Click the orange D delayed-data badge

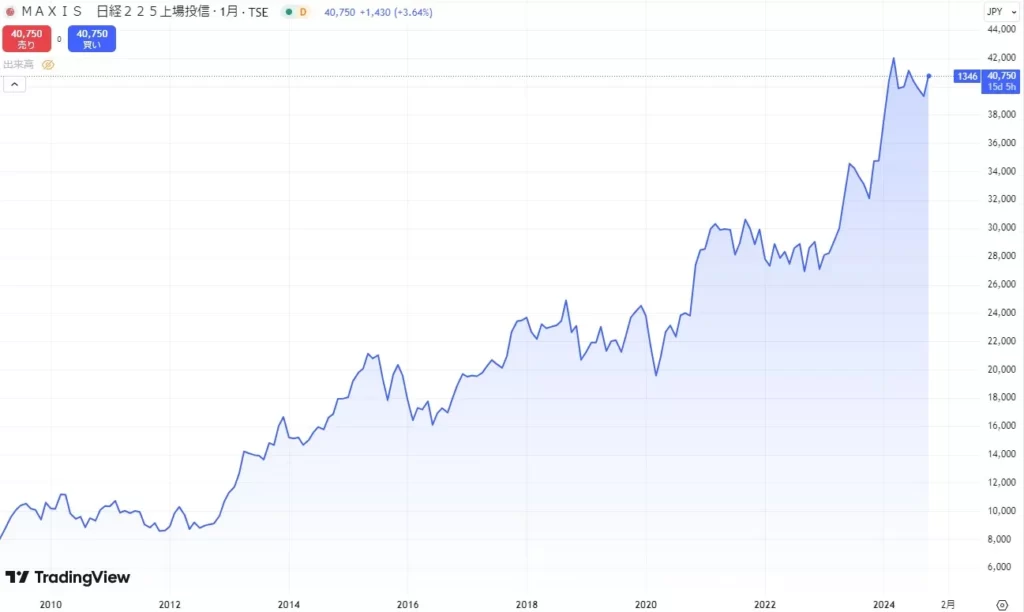point(303,12)
